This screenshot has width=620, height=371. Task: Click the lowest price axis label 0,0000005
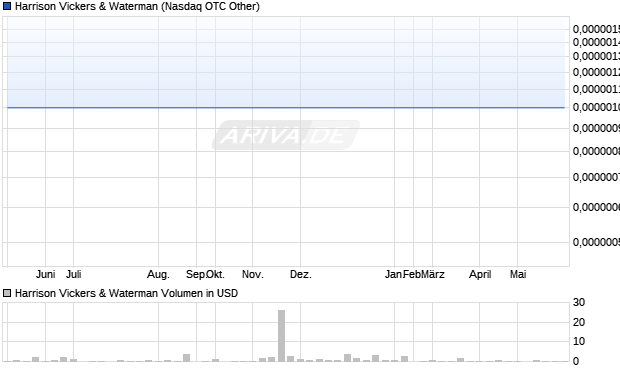coord(596,242)
